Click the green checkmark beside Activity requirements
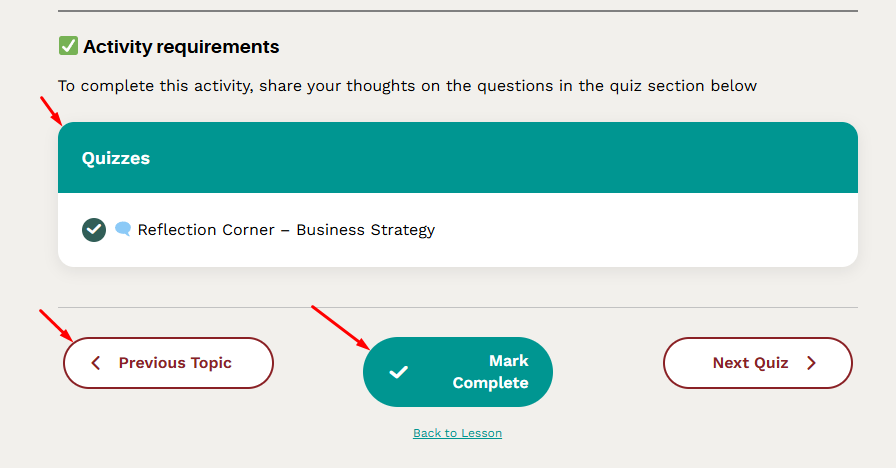 pos(68,46)
